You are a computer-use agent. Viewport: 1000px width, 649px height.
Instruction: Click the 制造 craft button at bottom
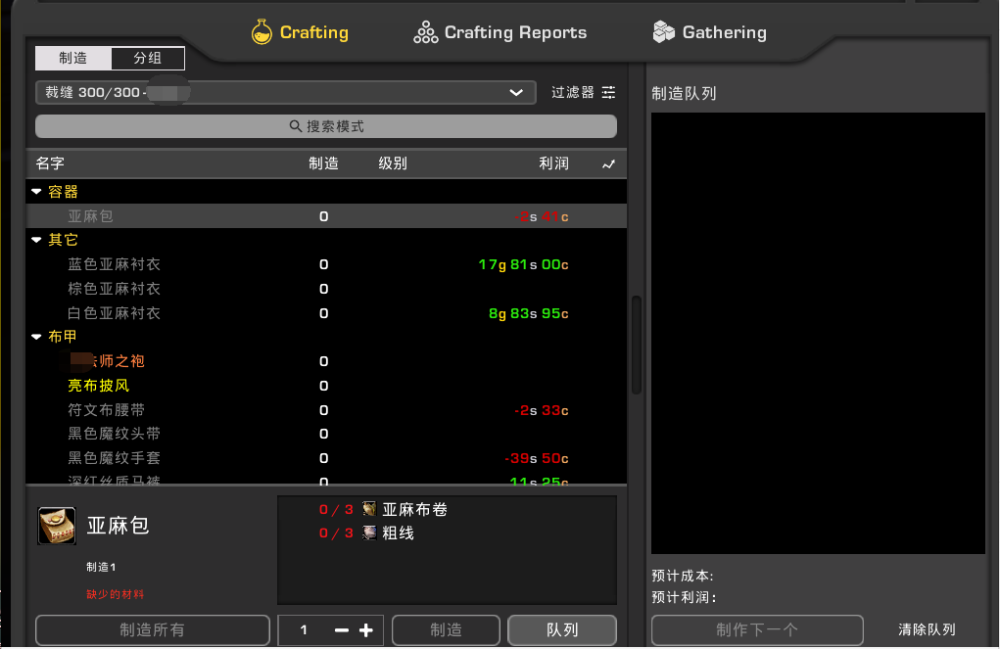pos(446,630)
